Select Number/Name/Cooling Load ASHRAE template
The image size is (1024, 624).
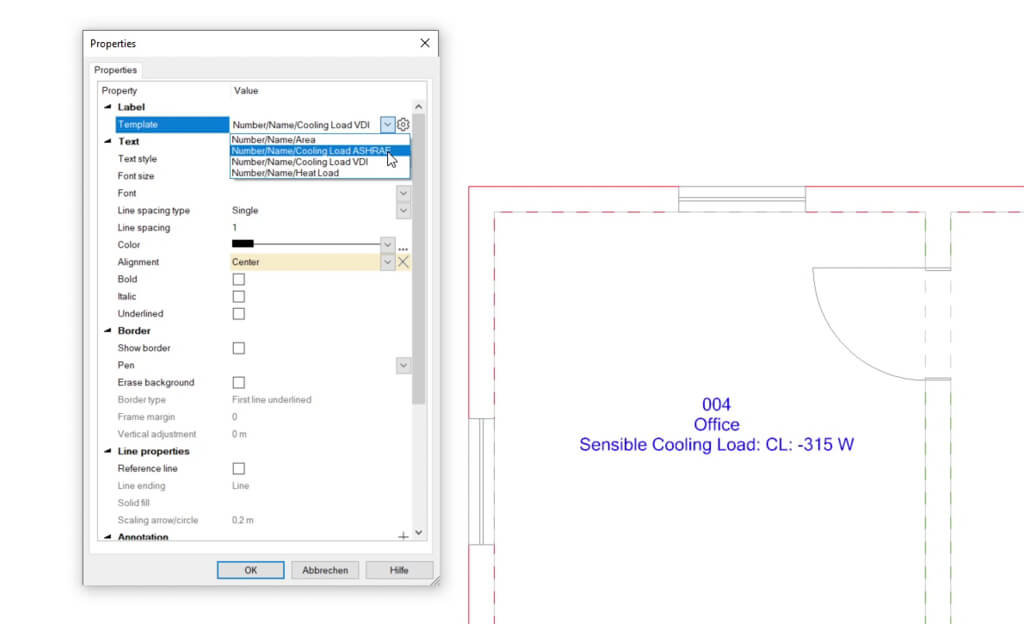(x=310, y=151)
